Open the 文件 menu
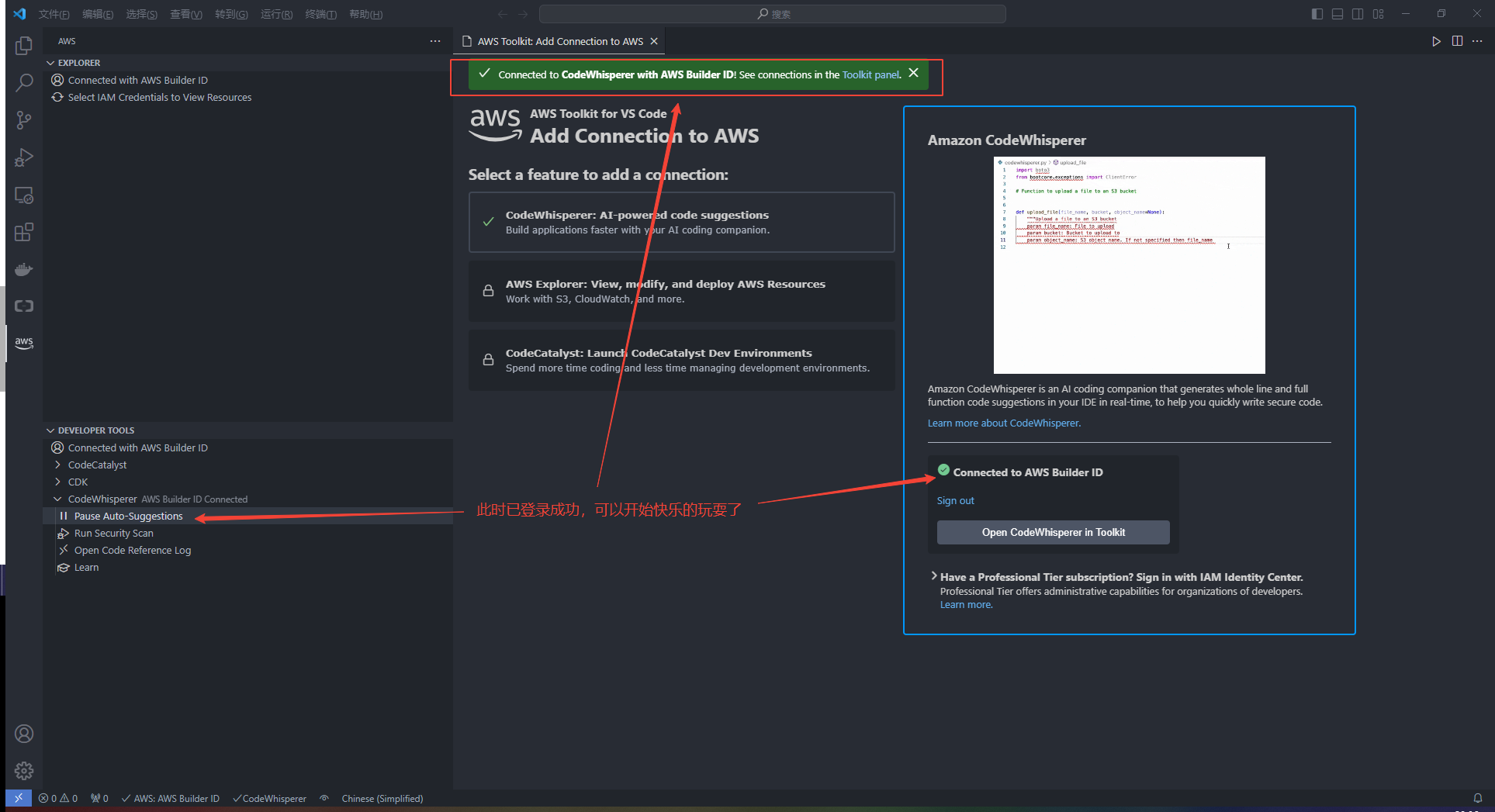The height and width of the screenshot is (812, 1495). tap(54, 14)
